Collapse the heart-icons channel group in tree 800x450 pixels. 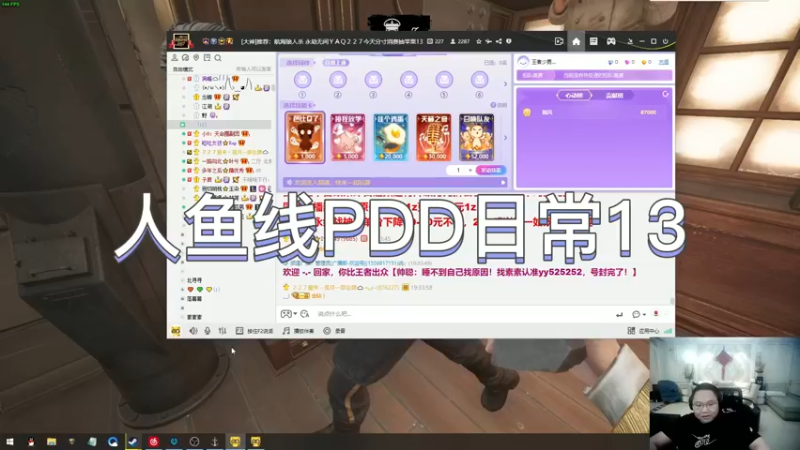(183, 289)
